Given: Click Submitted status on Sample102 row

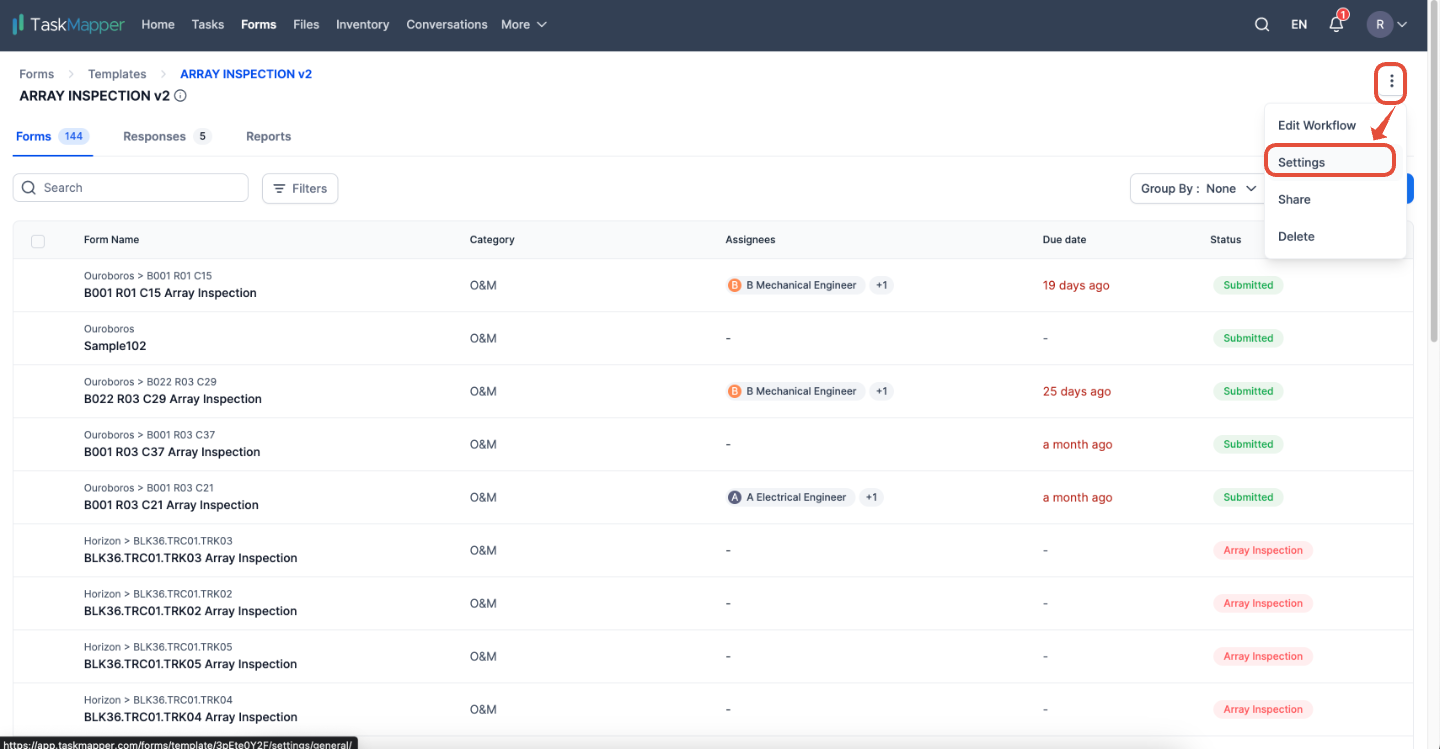Looking at the screenshot, I should (1248, 338).
